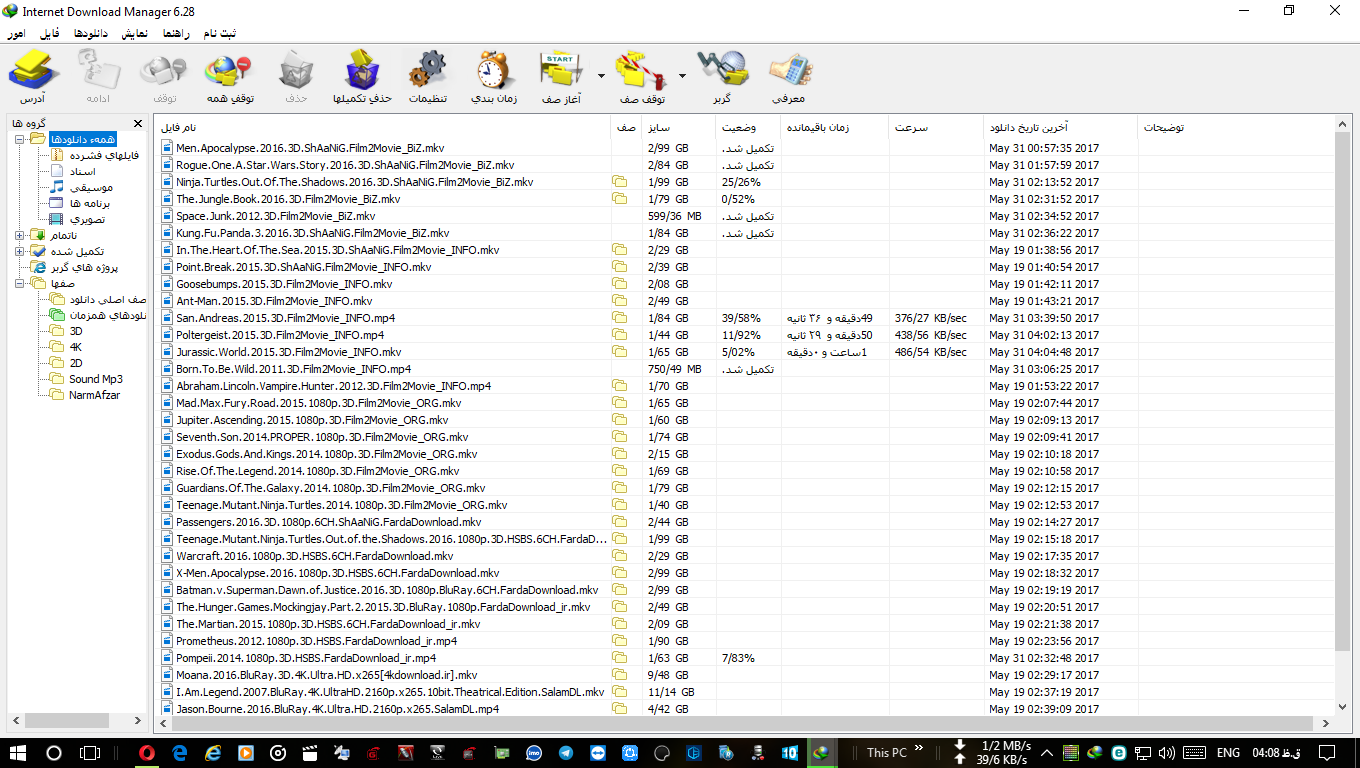This screenshot has height=768, width=1360.
Task: Click ENG language indicator in tray
Action: pyautogui.click(x=1228, y=753)
